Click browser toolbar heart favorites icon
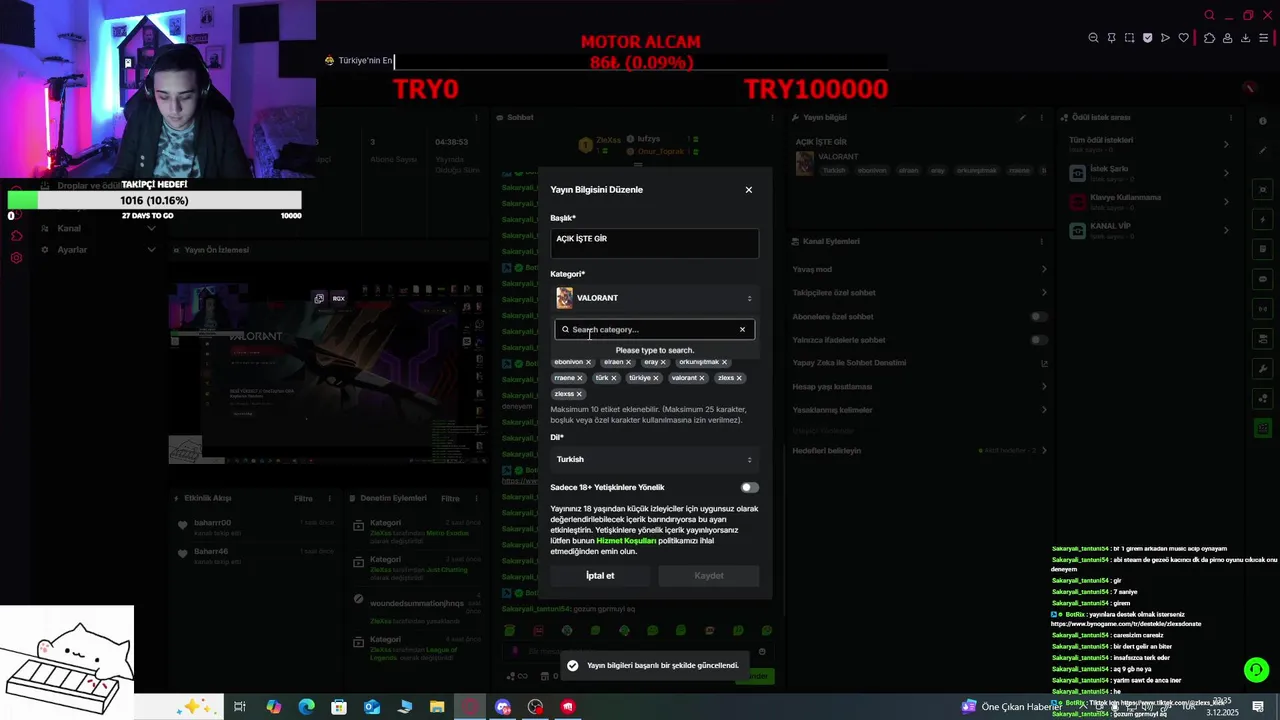This screenshot has width=1280, height=720. [x=1184, y=38]
